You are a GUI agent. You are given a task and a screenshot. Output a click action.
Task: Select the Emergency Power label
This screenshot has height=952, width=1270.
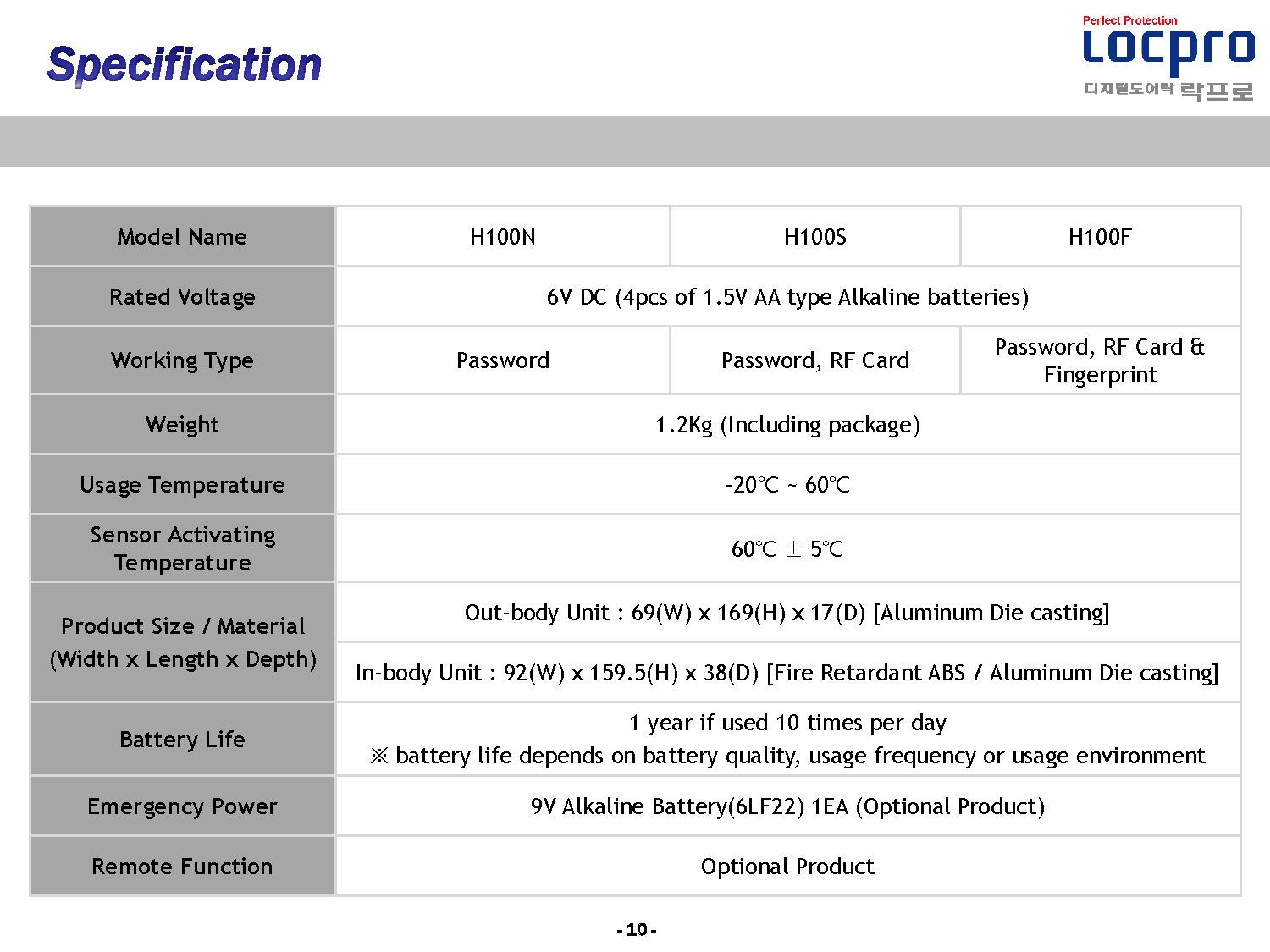click(x=182, y=806)
